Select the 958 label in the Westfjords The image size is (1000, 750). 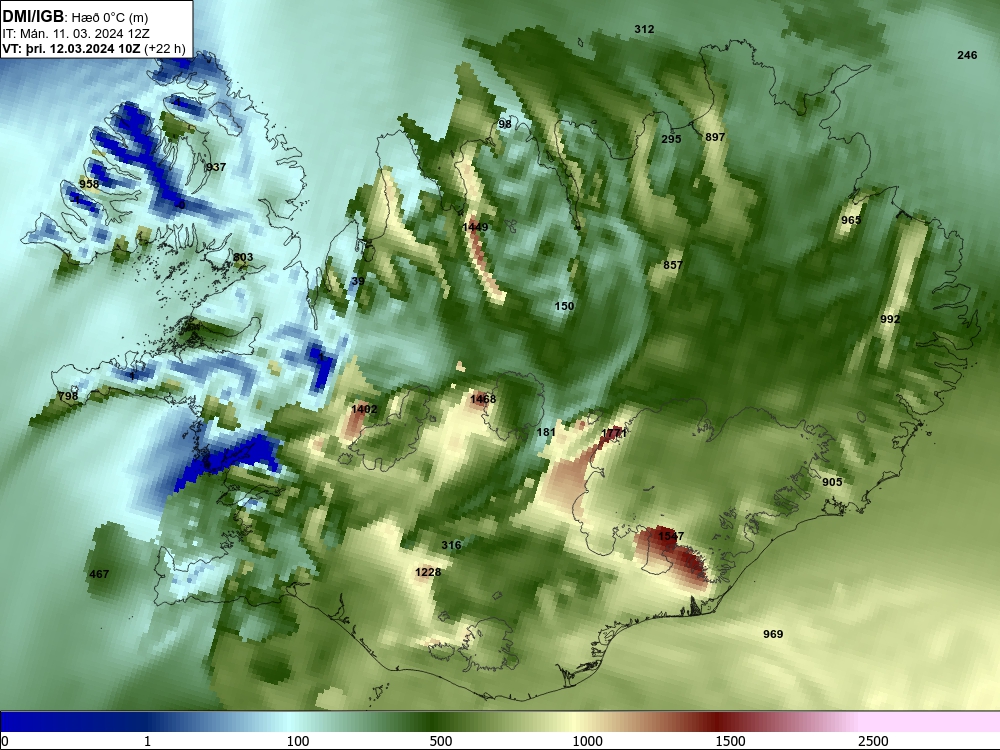89,184
